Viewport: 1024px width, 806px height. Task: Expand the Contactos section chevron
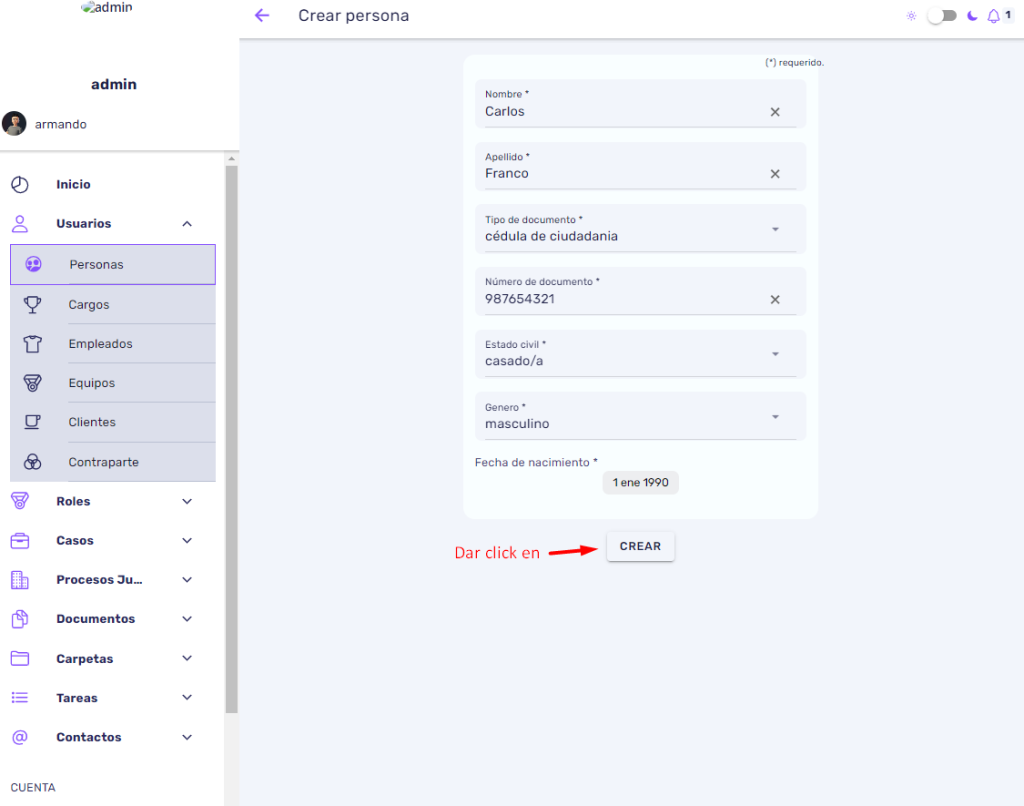click(x=187, y=737)
